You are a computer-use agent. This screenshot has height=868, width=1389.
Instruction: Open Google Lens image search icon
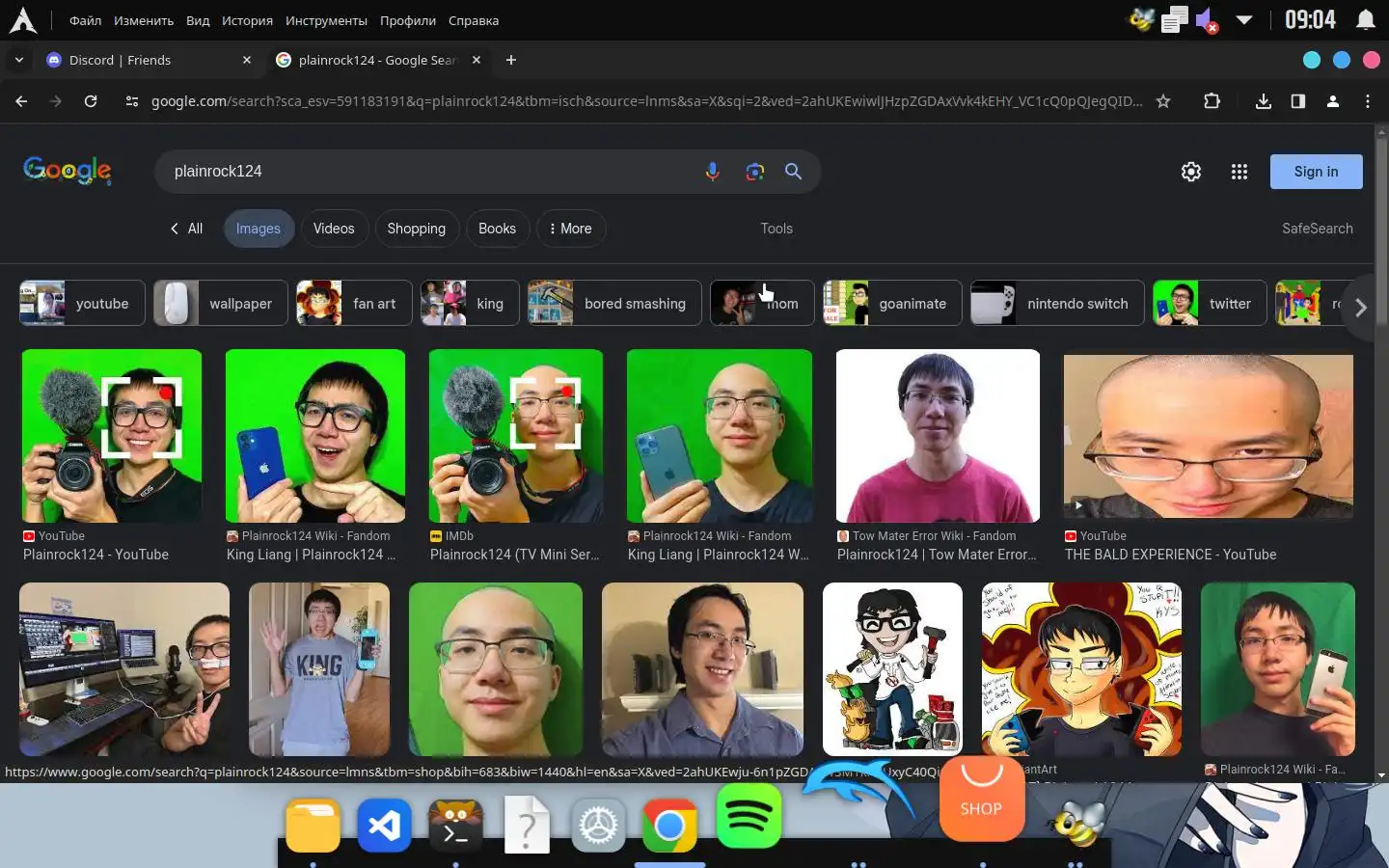(754, 172)
